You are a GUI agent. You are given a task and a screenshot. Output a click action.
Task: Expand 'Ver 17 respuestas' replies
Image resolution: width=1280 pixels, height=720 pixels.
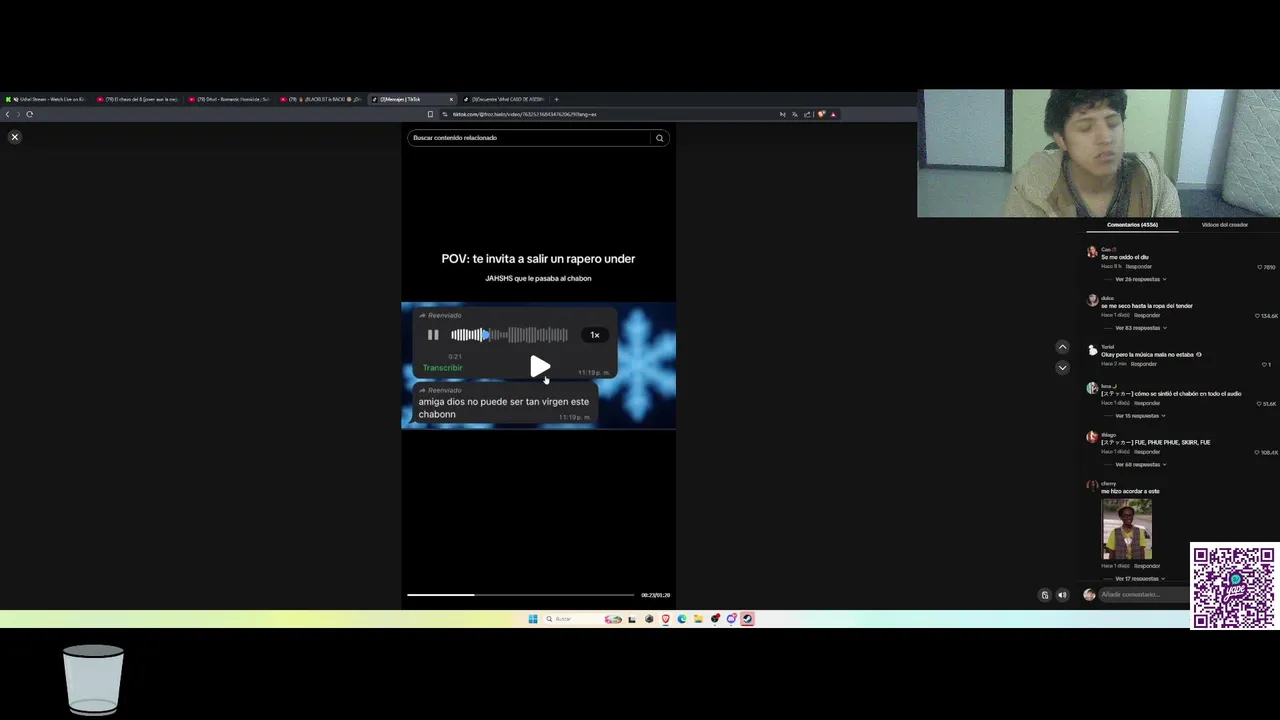point(1140,579)
